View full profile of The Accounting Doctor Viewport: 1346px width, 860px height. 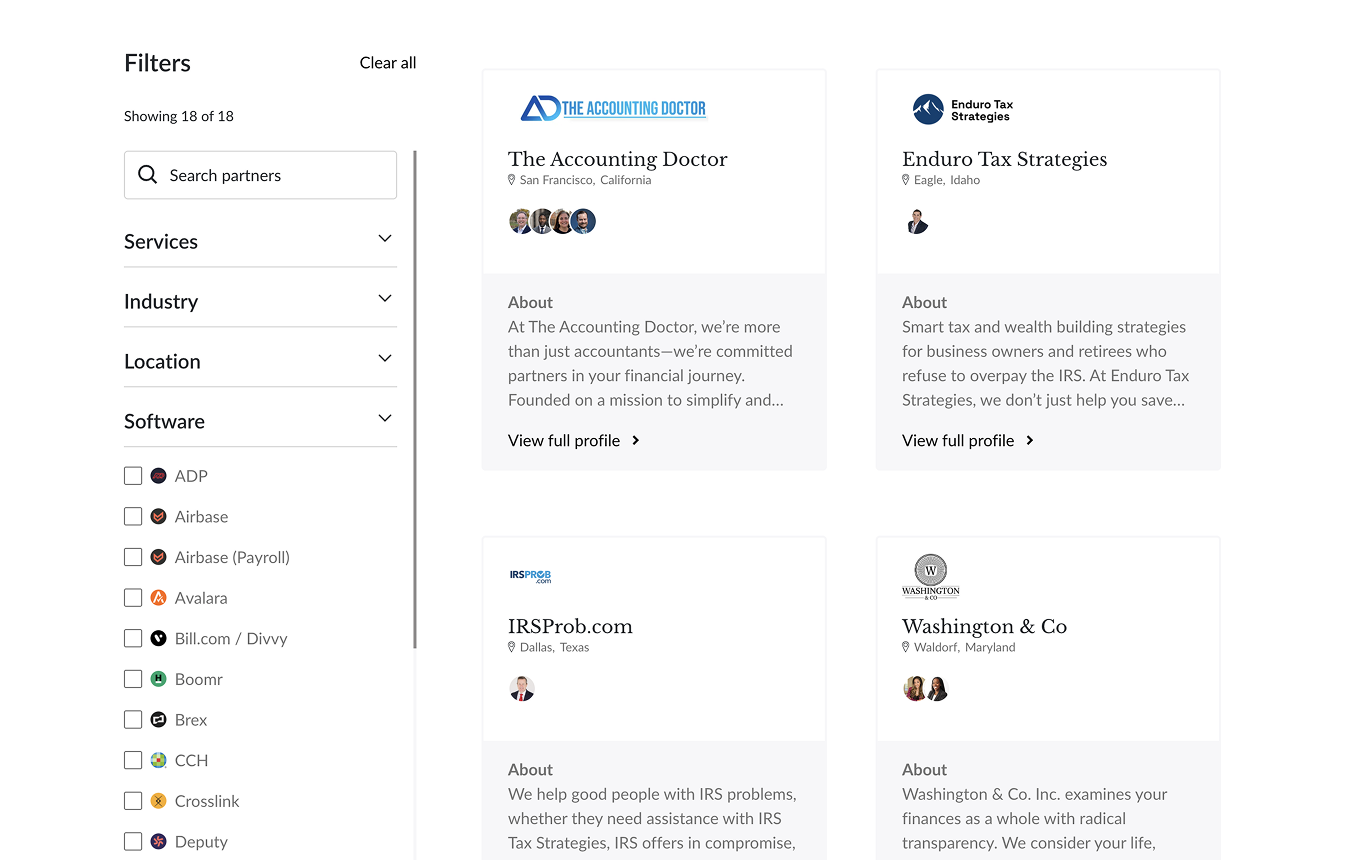574,440
